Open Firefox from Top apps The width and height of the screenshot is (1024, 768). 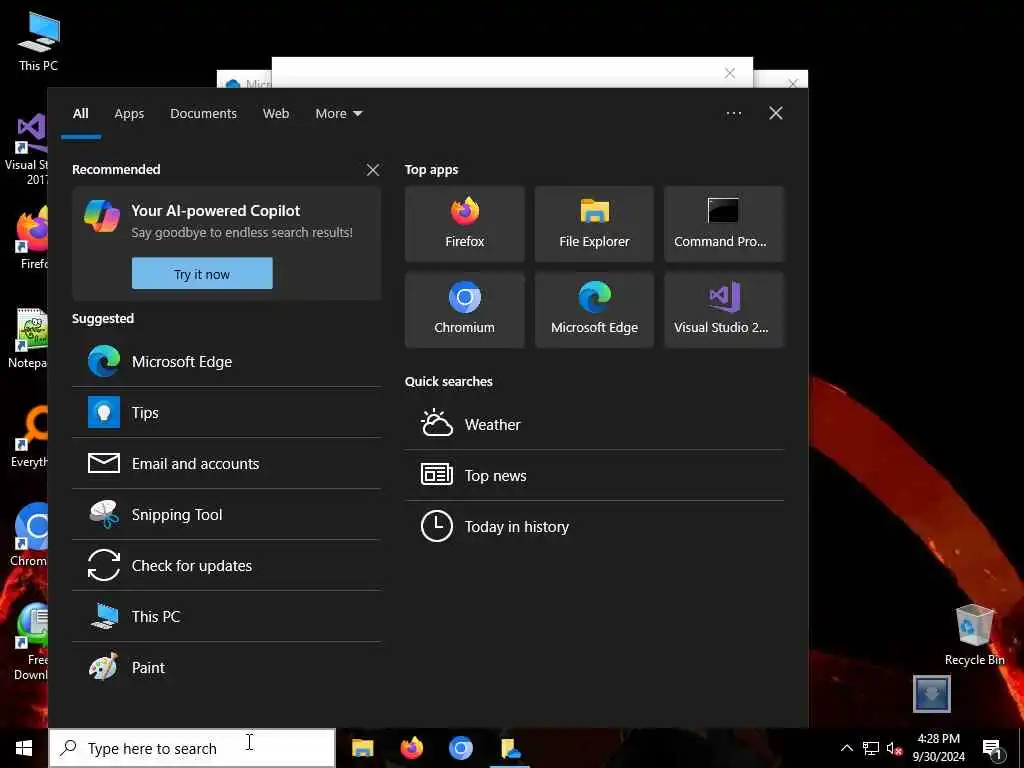click(x=464, y=224)
